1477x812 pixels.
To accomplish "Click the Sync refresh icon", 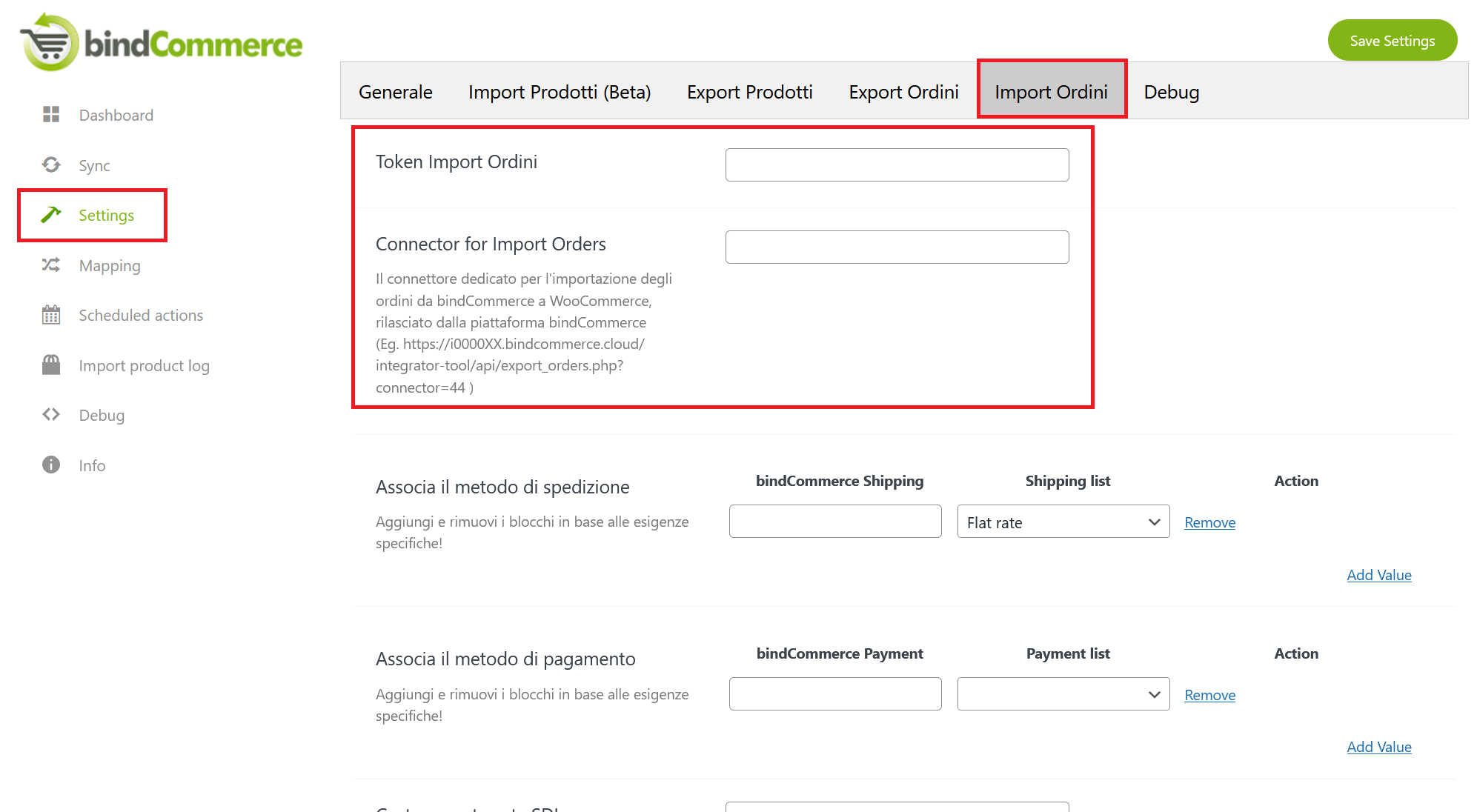I will click(51, 164).
